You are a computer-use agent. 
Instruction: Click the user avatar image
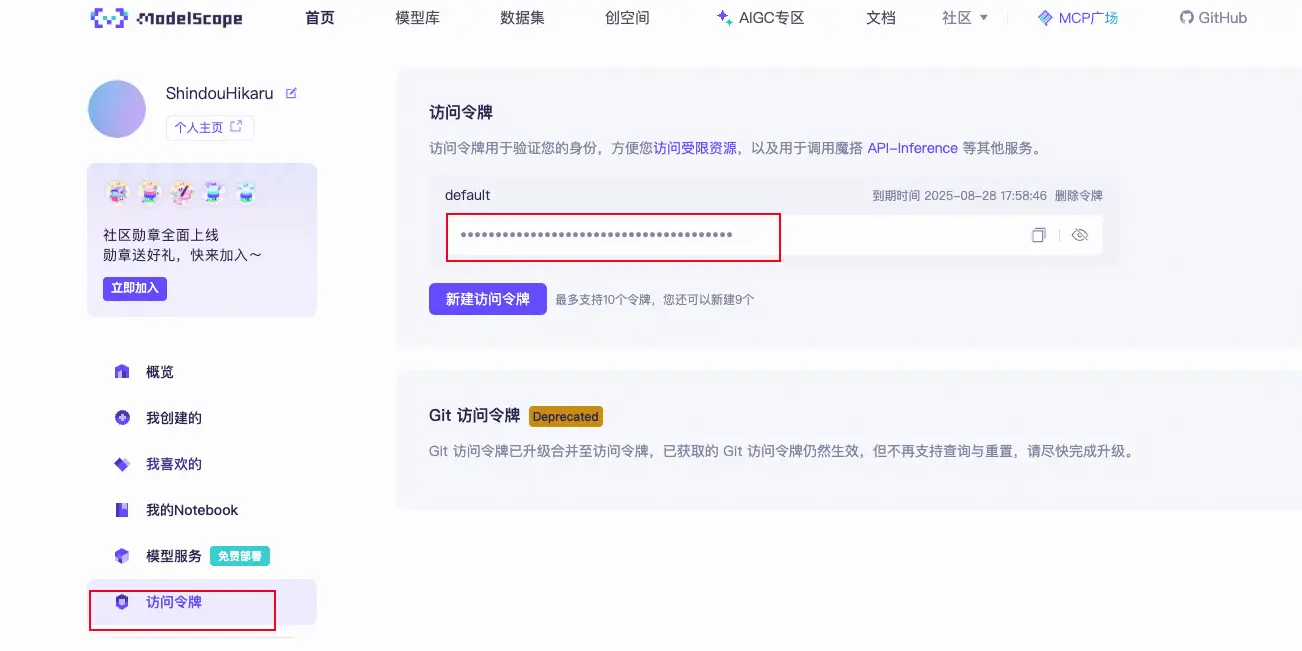[x=117, y=109]
